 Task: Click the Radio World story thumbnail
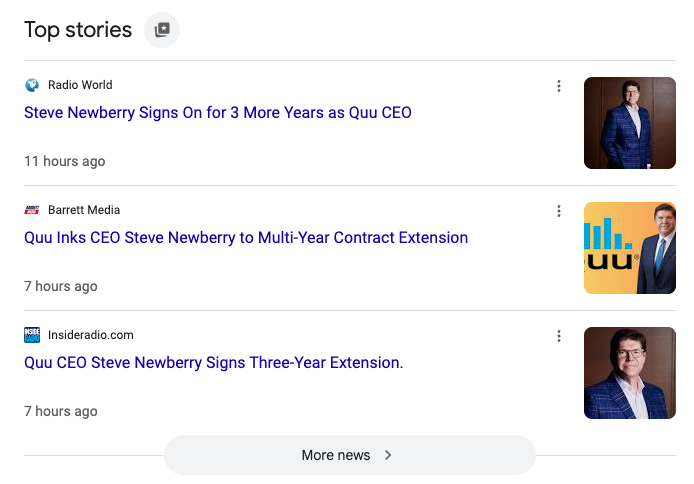point(630,123)
